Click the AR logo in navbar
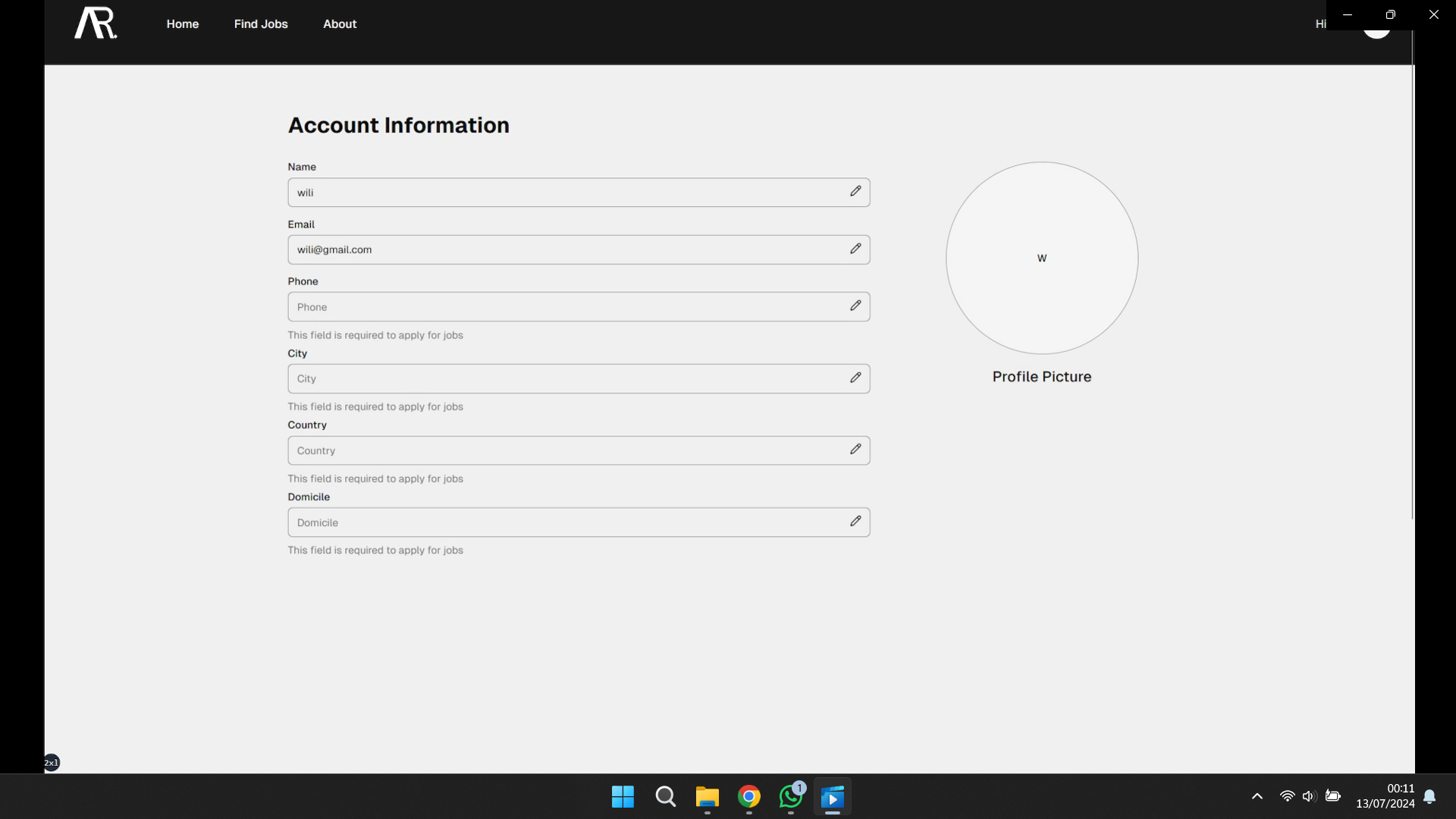This screenshot has width=1456, height=819. (96, 24)
